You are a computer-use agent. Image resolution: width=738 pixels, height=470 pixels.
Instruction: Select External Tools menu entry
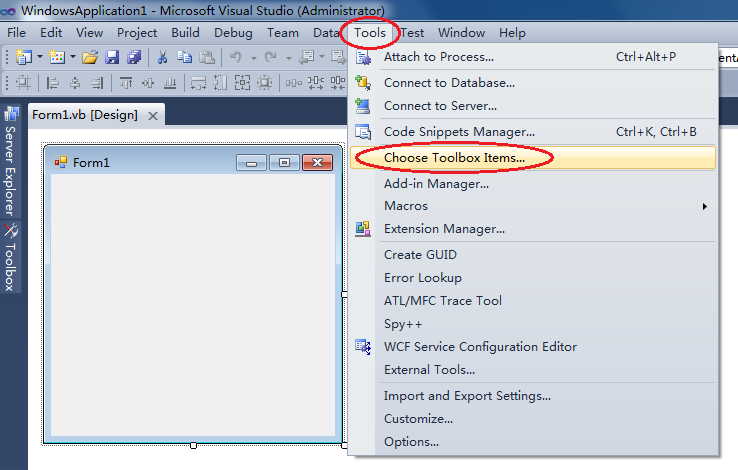click(x=533, y=370)
